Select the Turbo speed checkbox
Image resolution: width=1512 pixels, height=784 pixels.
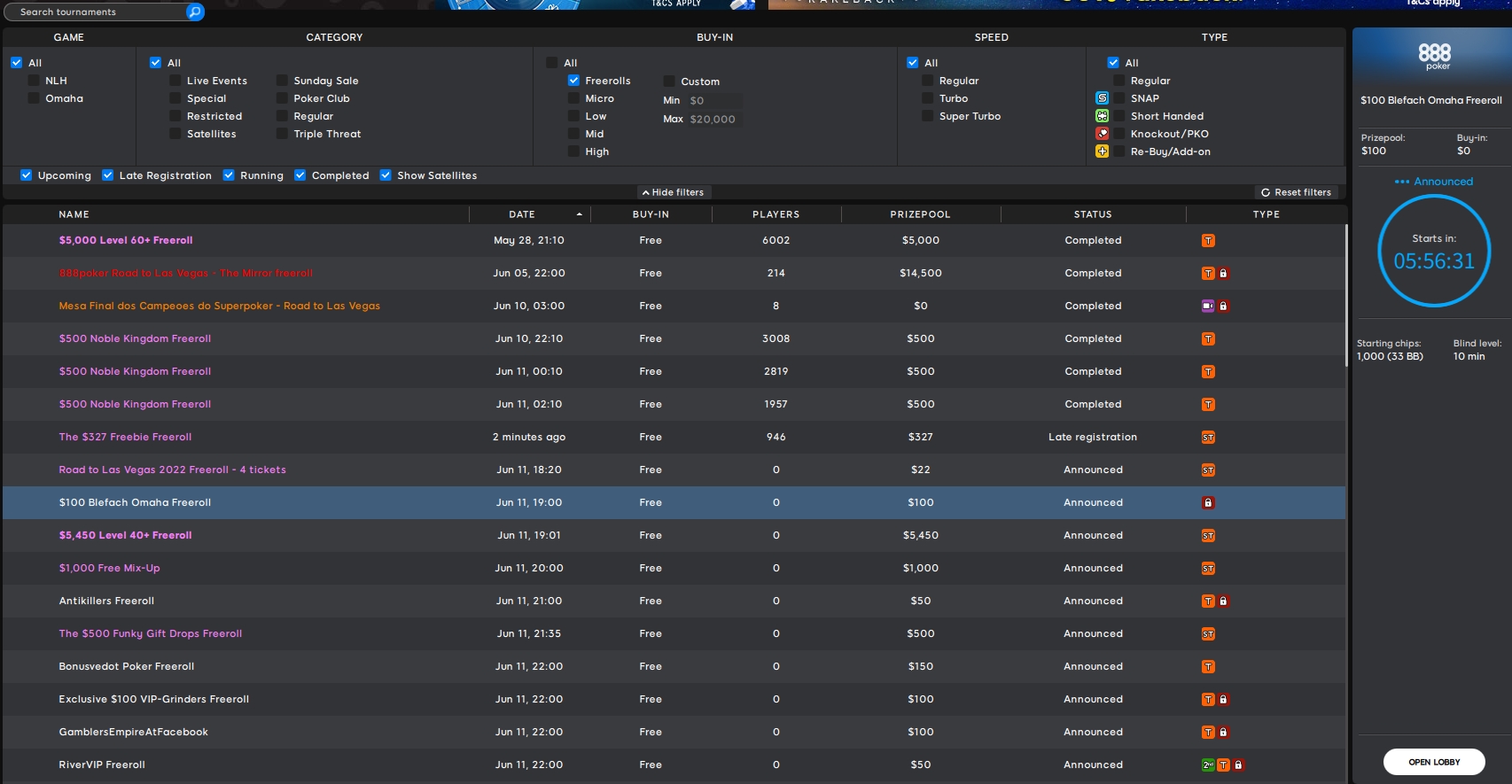click(928, 98)
